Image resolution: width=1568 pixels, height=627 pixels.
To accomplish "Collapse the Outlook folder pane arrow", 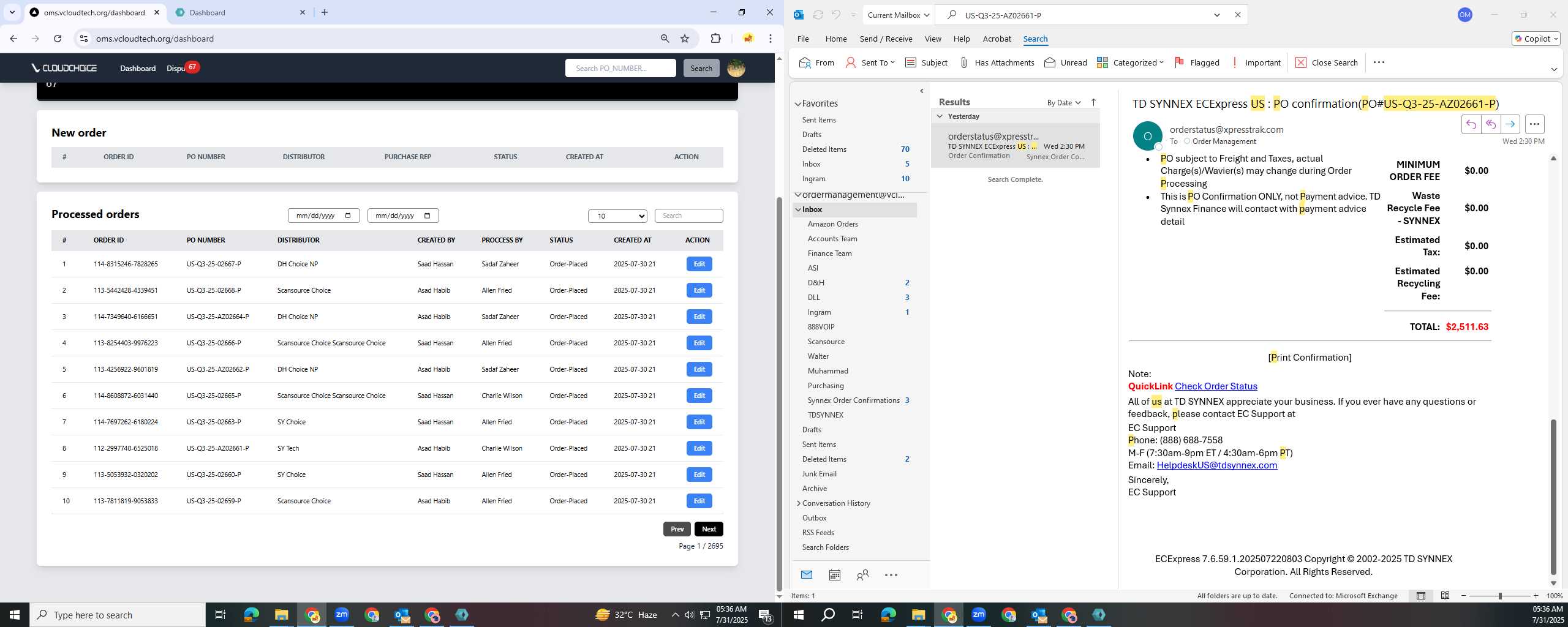I will 922,91.
